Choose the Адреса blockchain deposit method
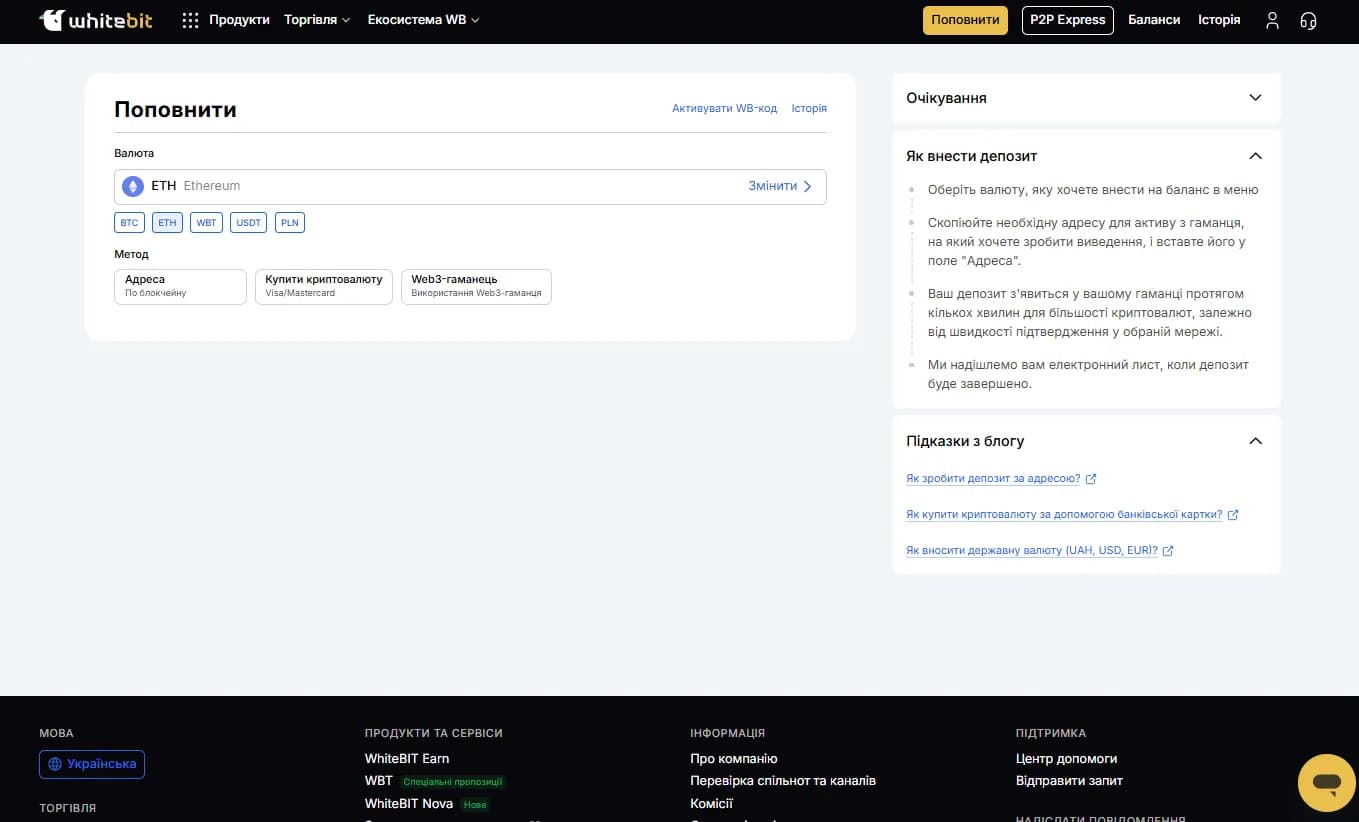Screen dimensions: 1359x822 coord(181,286)
